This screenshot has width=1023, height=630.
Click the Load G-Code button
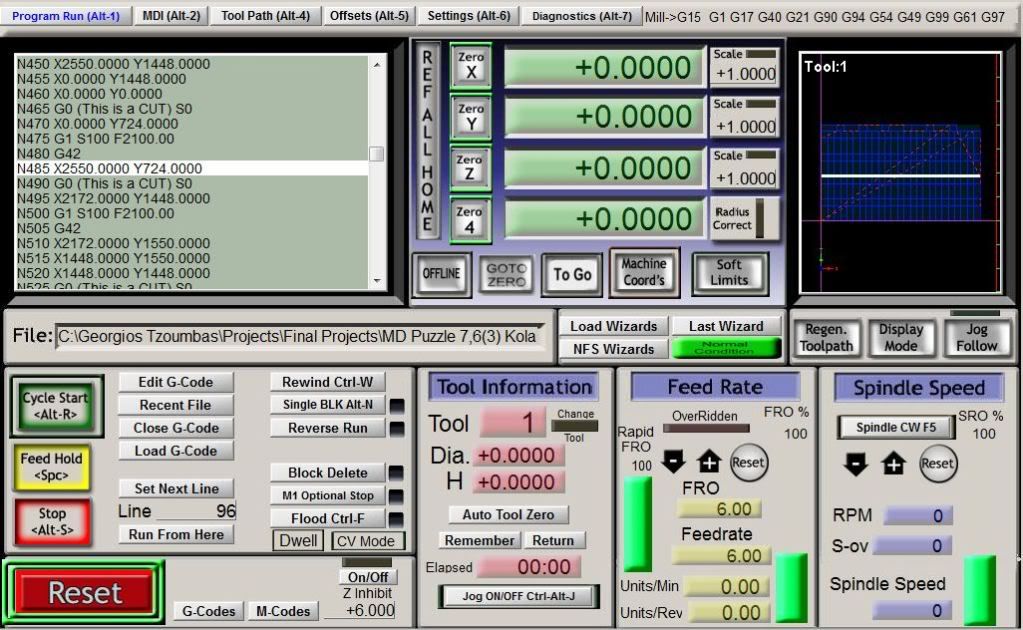click(x=175, y=451)
